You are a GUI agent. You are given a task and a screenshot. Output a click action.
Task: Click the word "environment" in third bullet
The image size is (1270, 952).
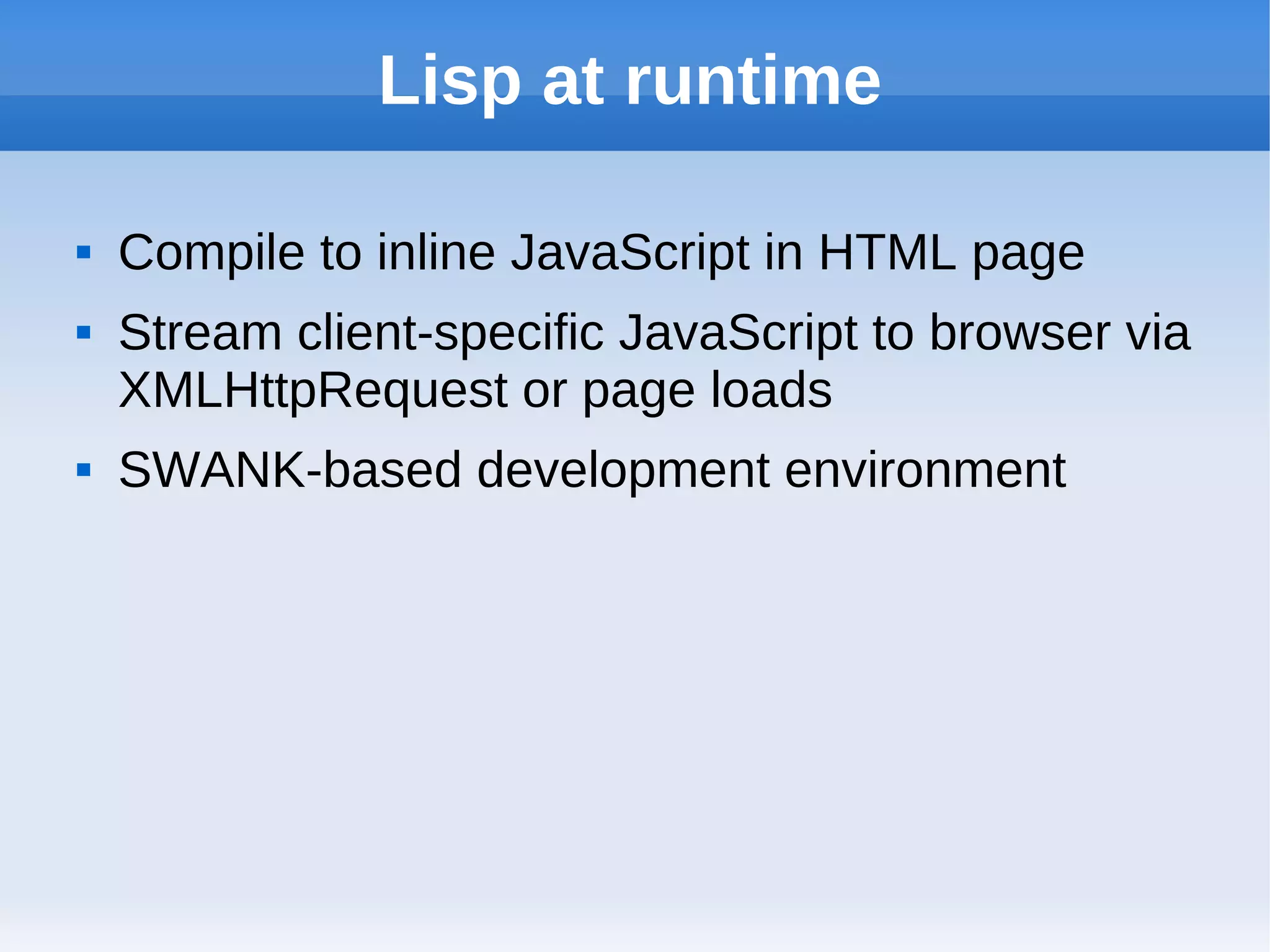coord(925,470)
